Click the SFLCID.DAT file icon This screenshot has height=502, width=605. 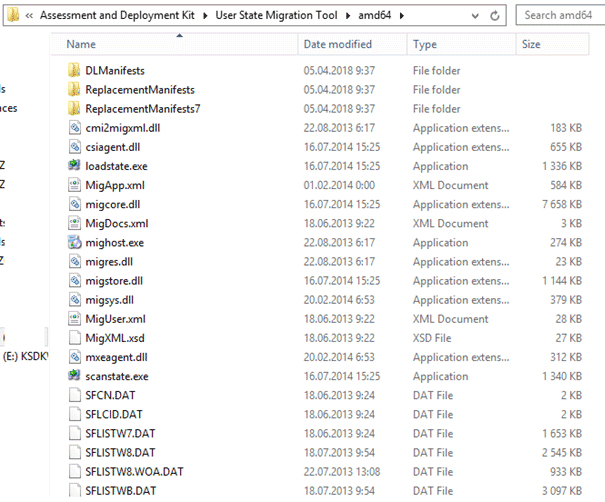pos(74,414)
